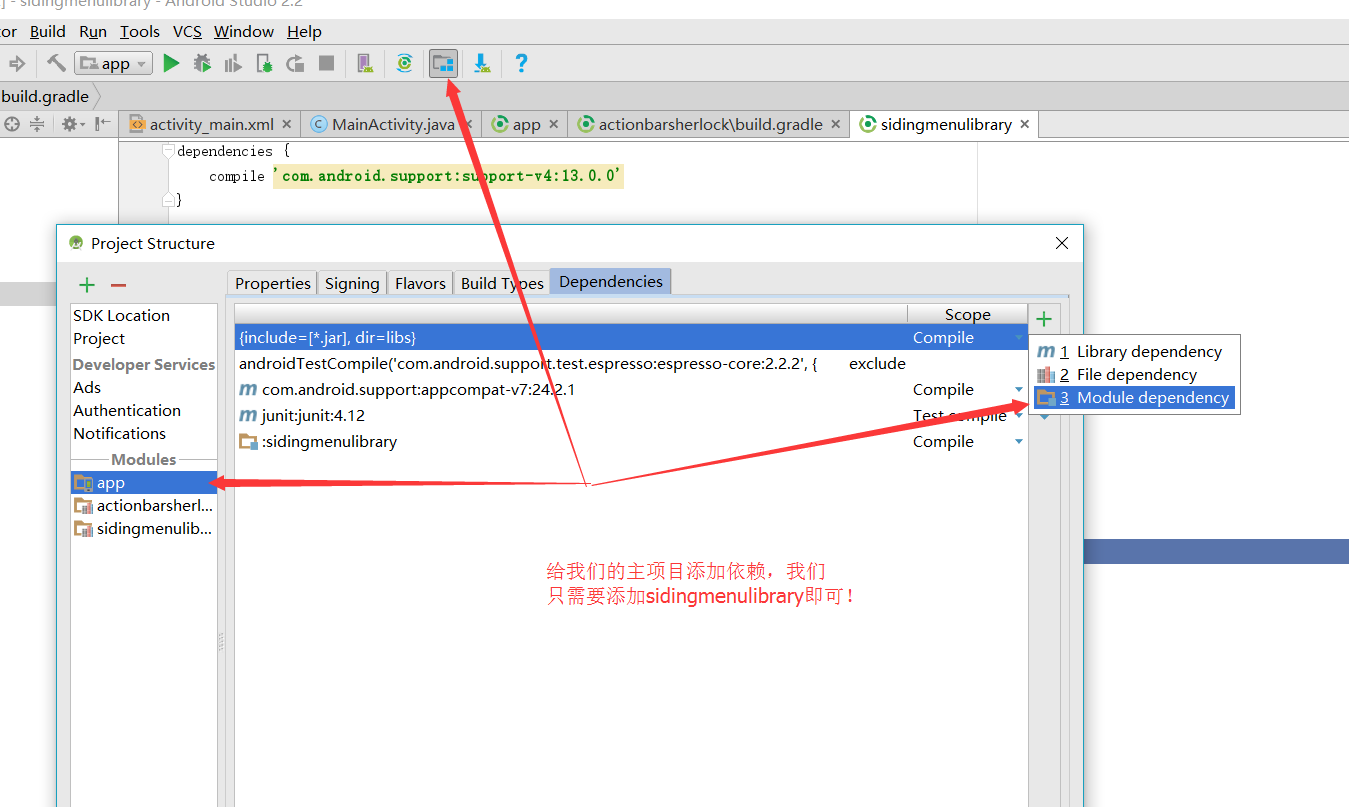Click the green plus to add dependency
Screen dimensions: 1349x807
click(x=1044, y=319)
